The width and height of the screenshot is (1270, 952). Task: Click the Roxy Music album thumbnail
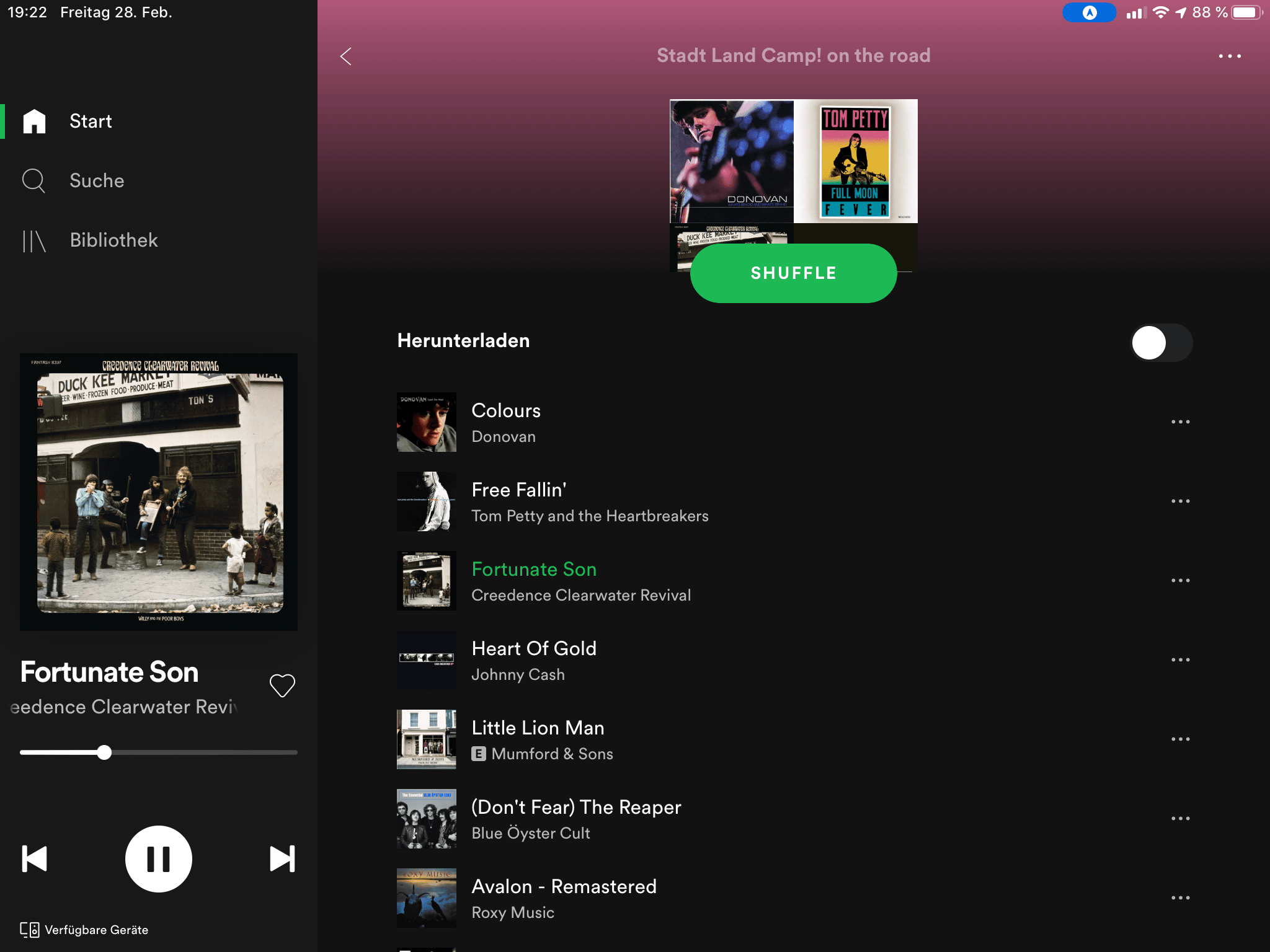[x=427, y=898]
